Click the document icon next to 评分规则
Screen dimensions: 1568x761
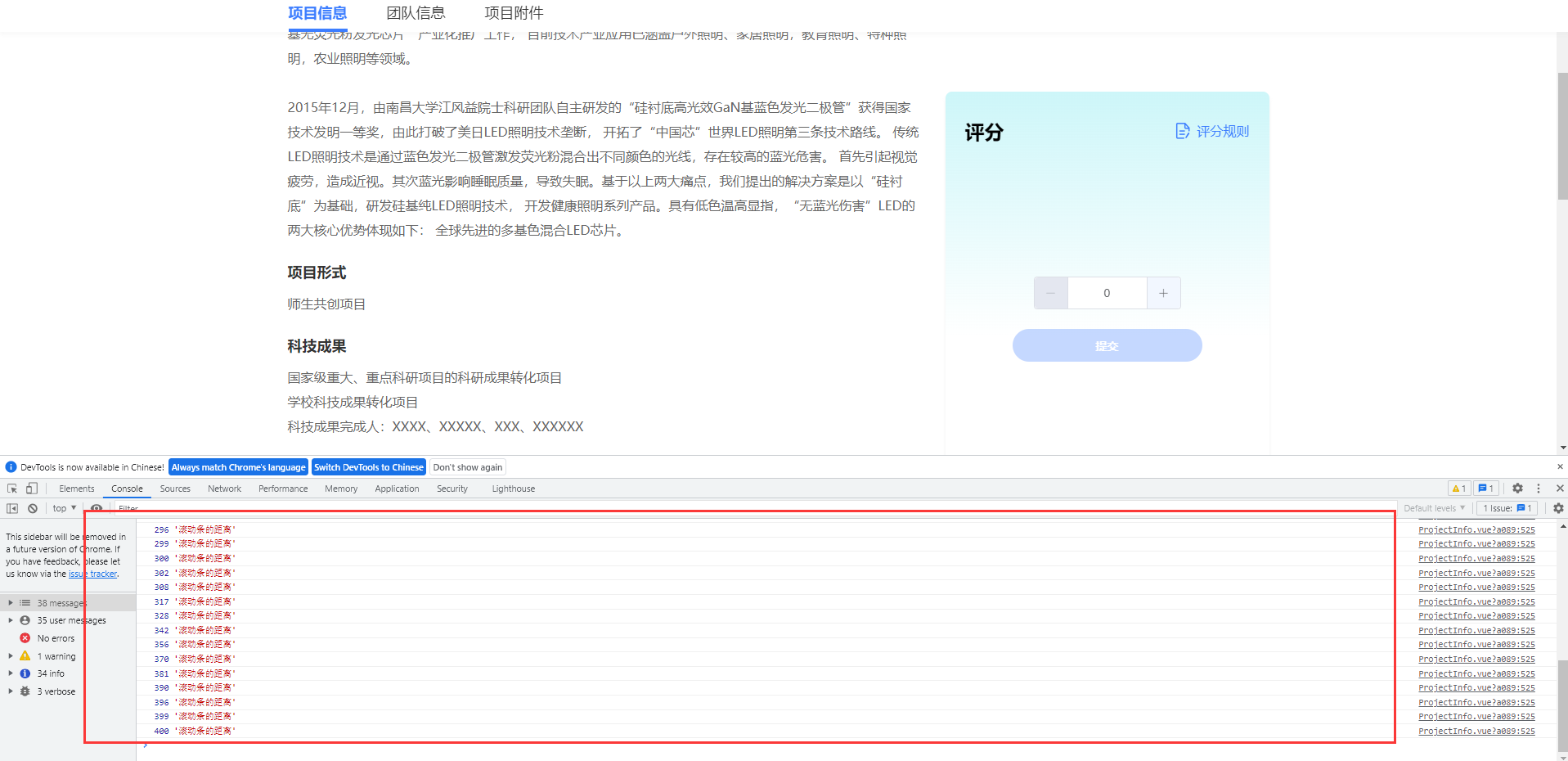[x=1182, y=130]
